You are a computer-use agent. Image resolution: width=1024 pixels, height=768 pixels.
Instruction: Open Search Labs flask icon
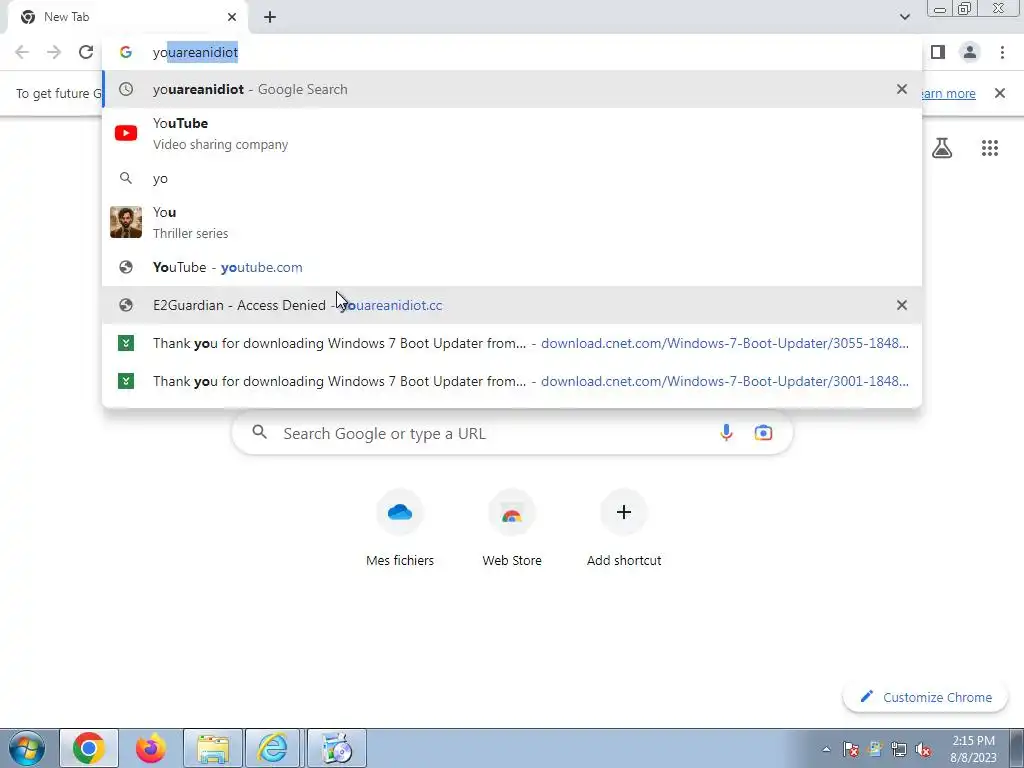click(942, 148)
